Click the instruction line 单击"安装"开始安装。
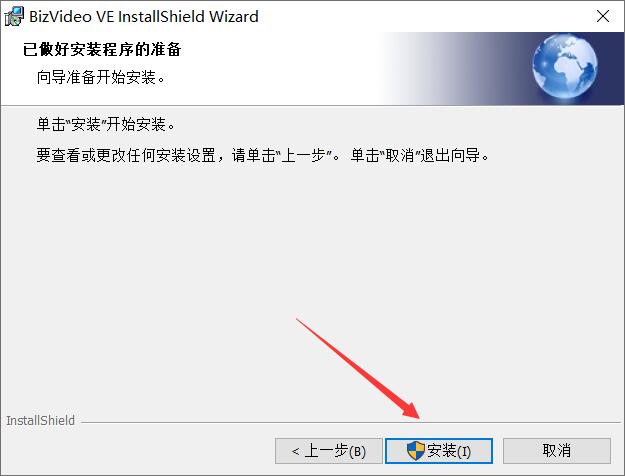This screenshot has width=625, height=476. coord(106,124)
